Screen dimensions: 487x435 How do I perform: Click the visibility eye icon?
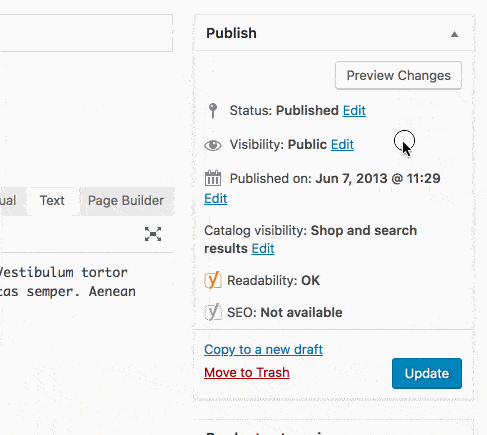pos(213,145)
